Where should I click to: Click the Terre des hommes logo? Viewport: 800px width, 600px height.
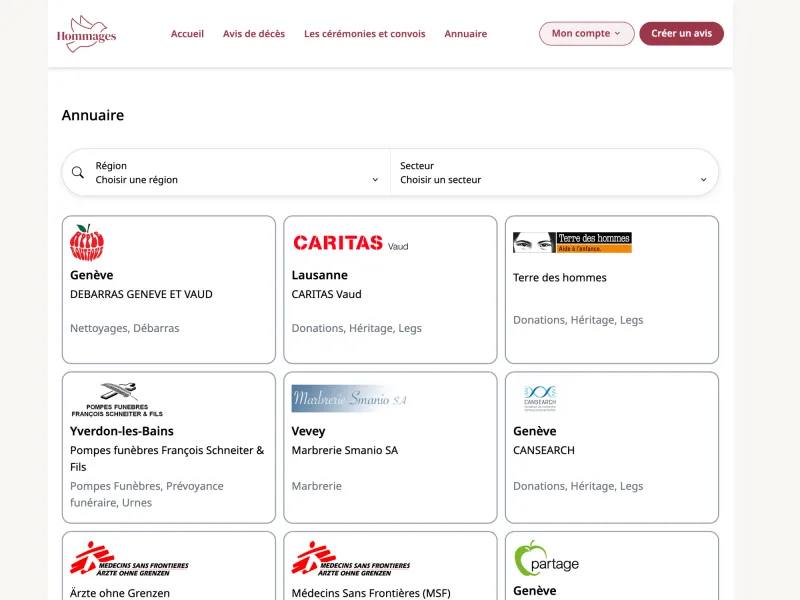572,243
